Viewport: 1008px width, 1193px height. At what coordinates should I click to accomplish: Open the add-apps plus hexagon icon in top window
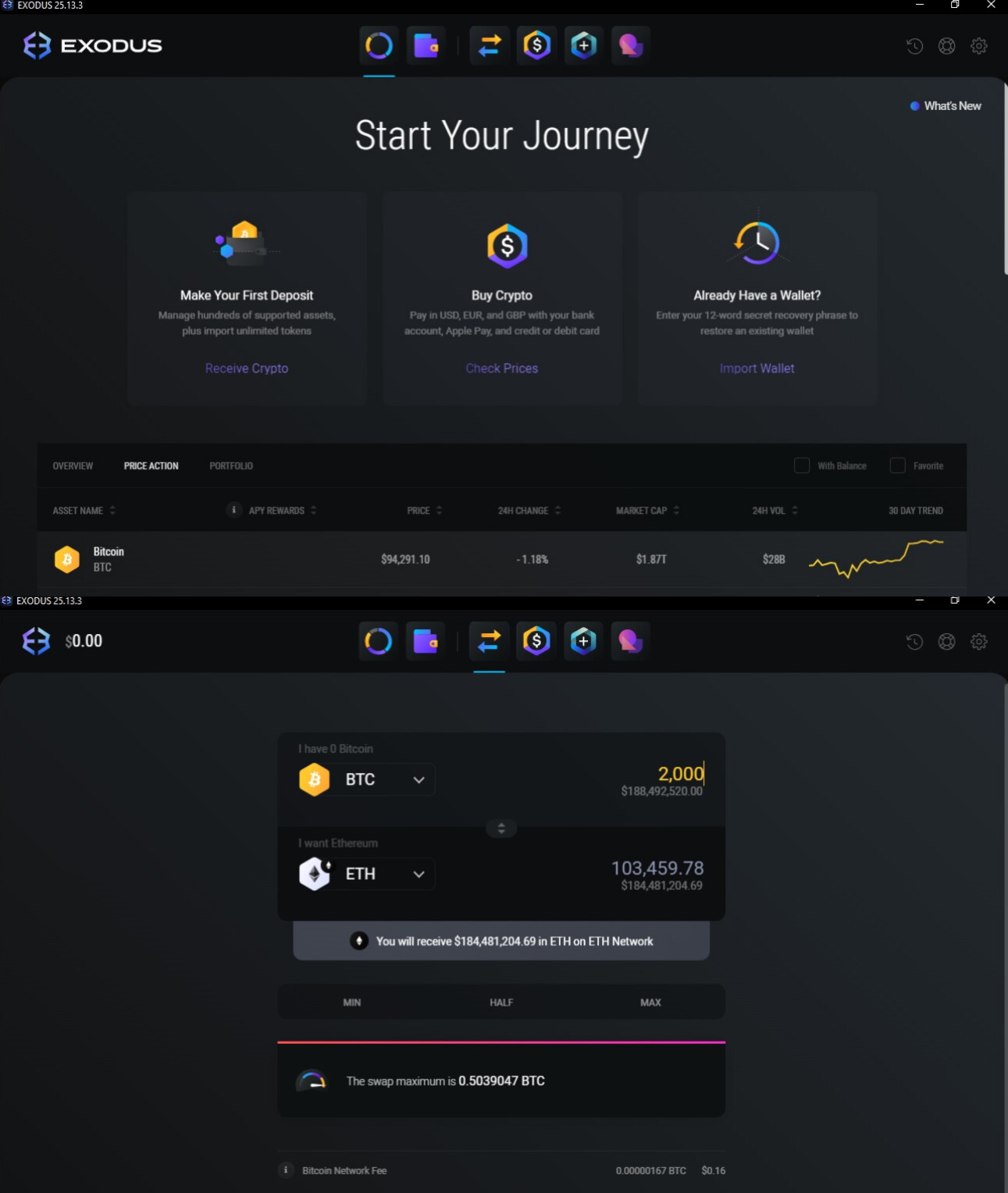583,45
